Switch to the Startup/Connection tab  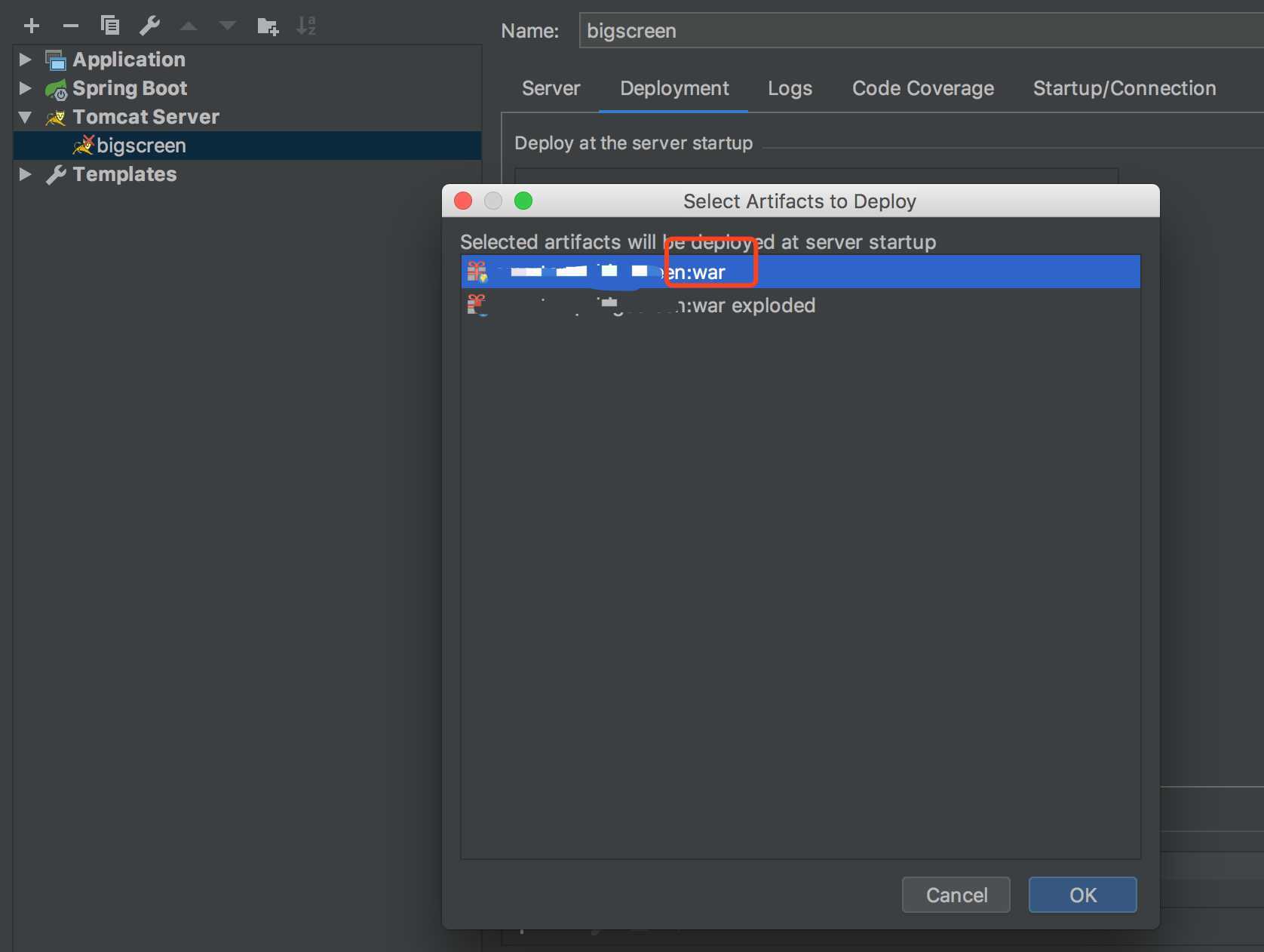tap(1124, 88)
